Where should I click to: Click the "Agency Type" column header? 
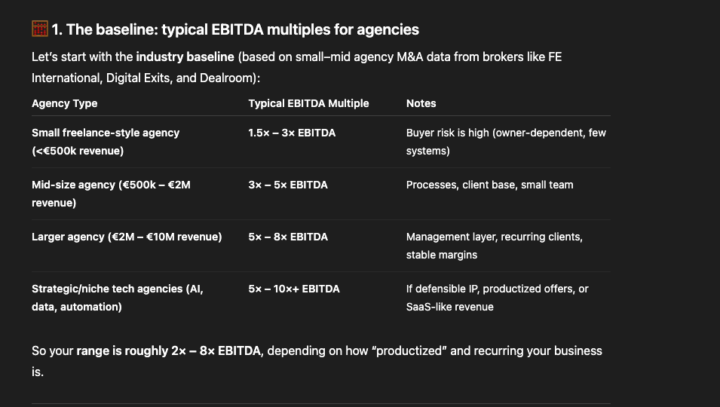65,103
